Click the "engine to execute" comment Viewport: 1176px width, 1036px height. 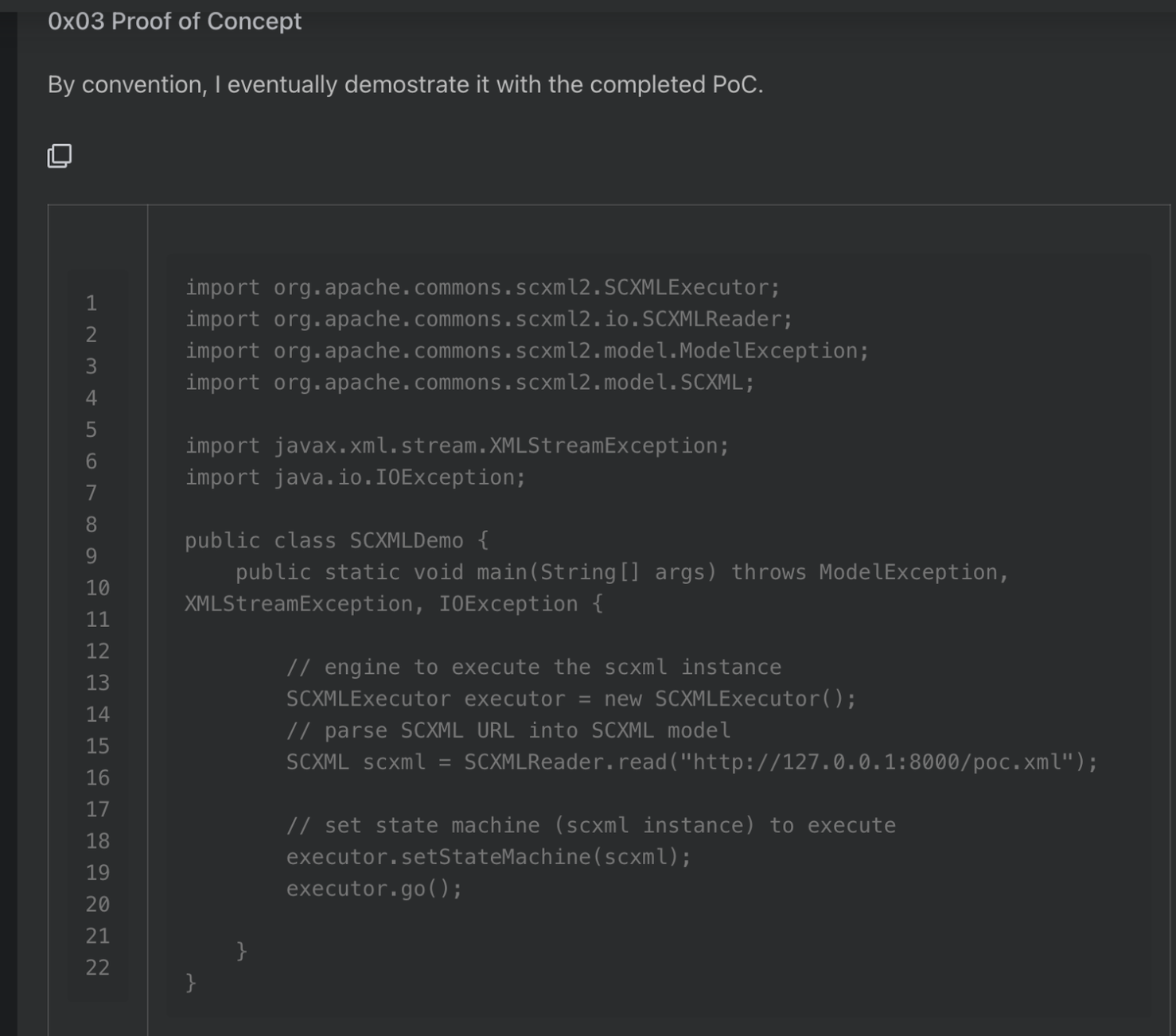(x=533, y=667)
